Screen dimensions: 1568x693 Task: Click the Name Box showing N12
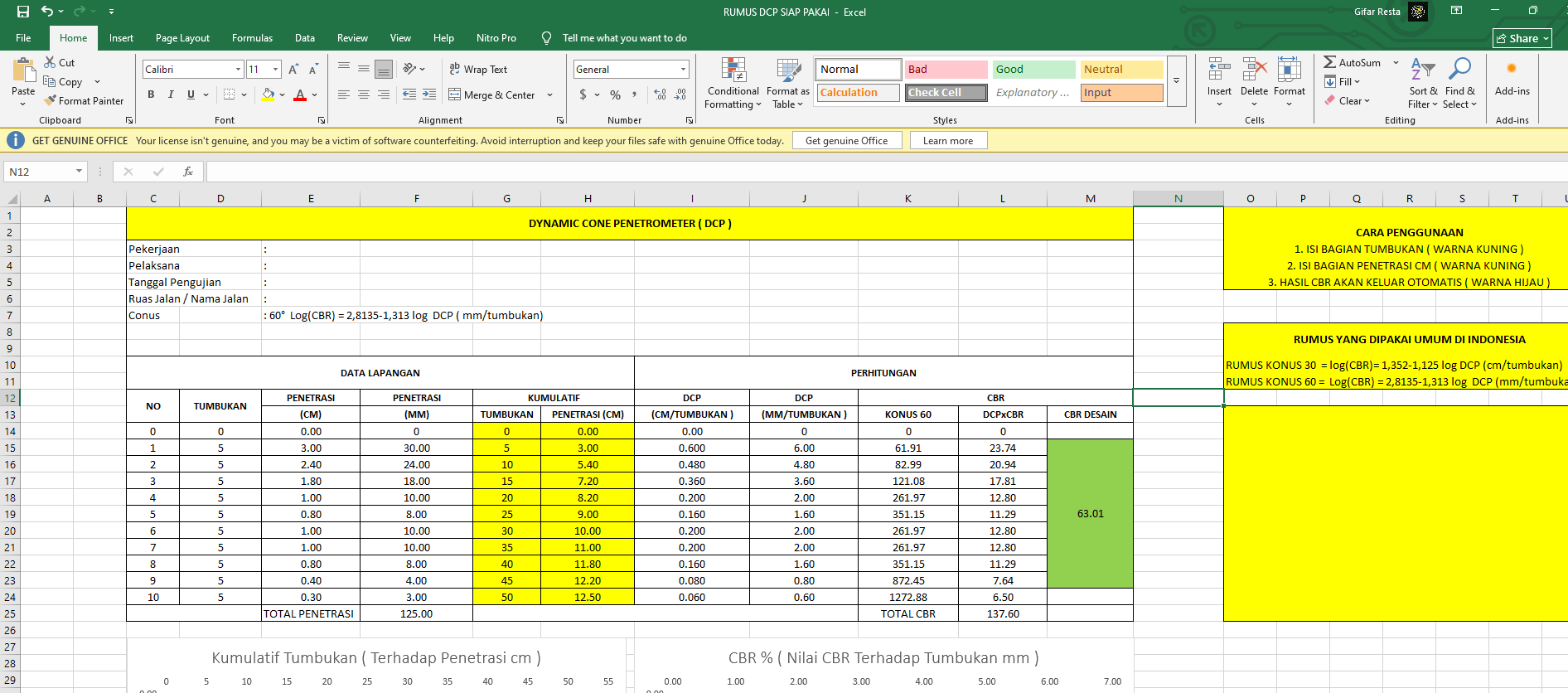tap(39, 172)
